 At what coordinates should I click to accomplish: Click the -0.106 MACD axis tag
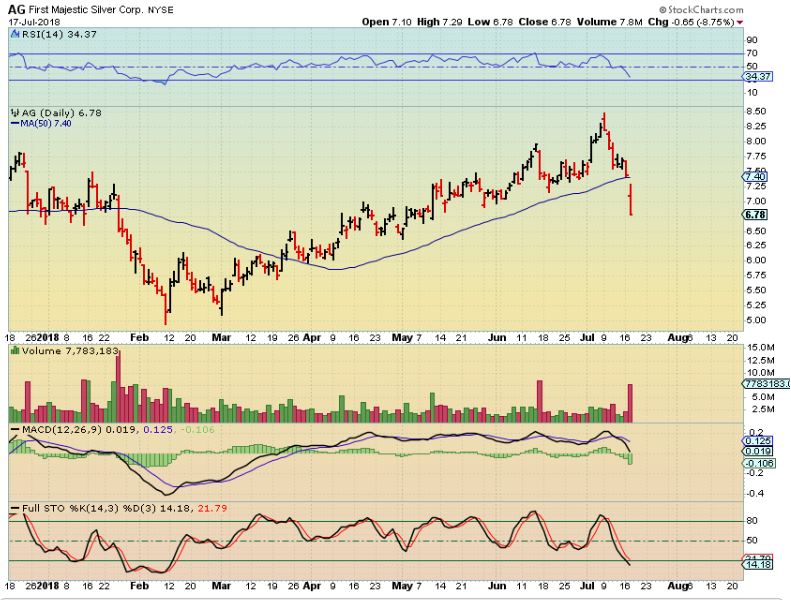(x=759, y=463)
